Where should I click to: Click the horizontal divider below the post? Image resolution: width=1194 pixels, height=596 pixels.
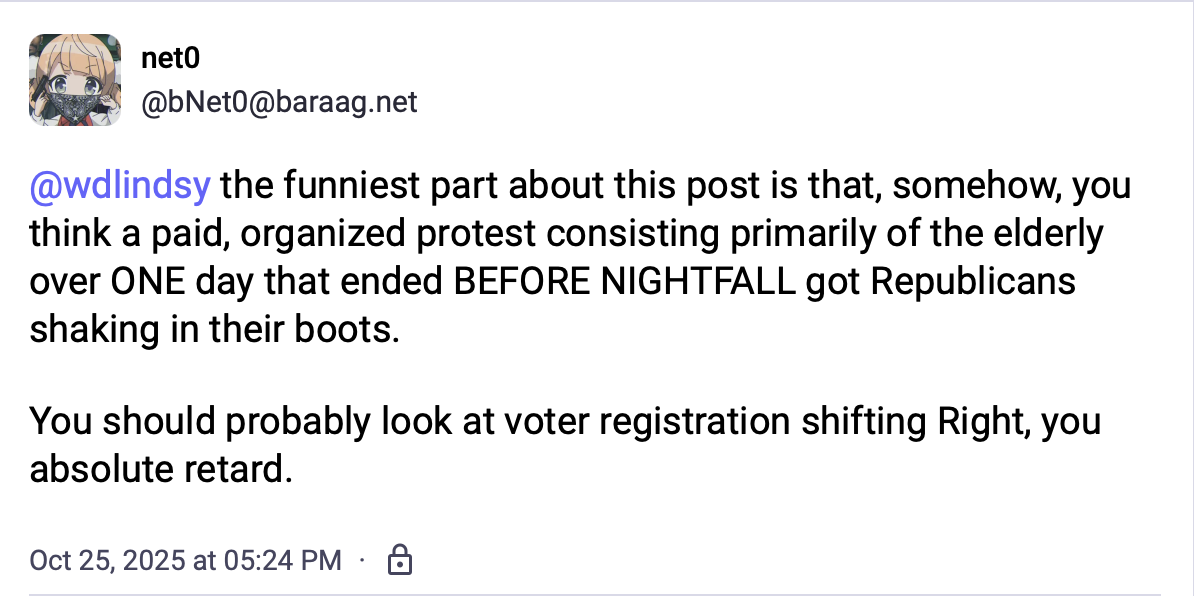coord(595,594)
